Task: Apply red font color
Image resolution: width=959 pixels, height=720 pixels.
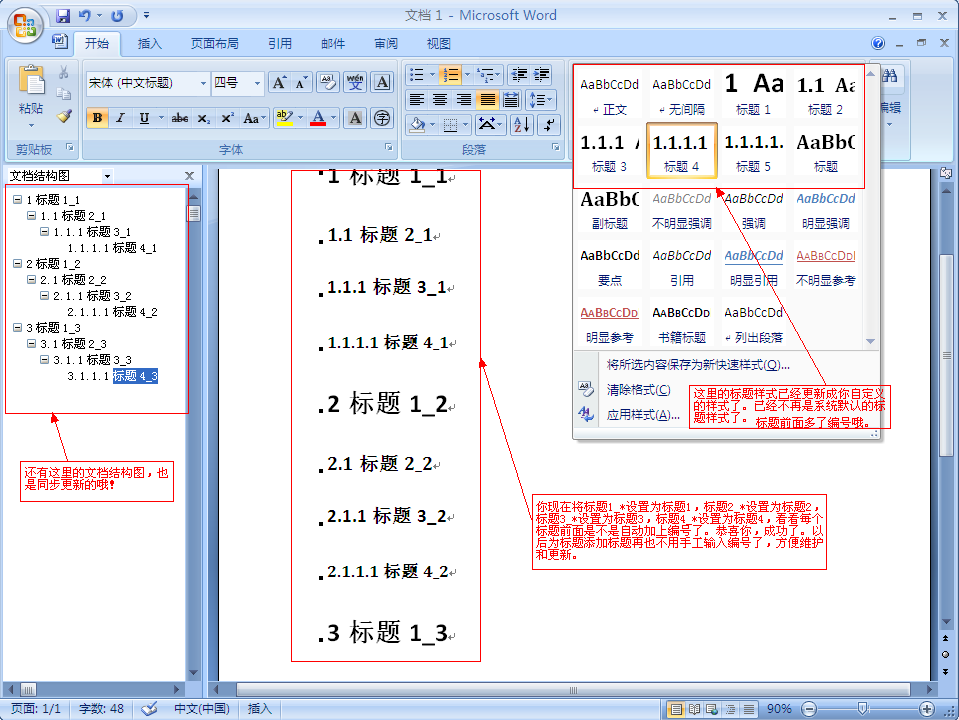Action: click(318, 118)
